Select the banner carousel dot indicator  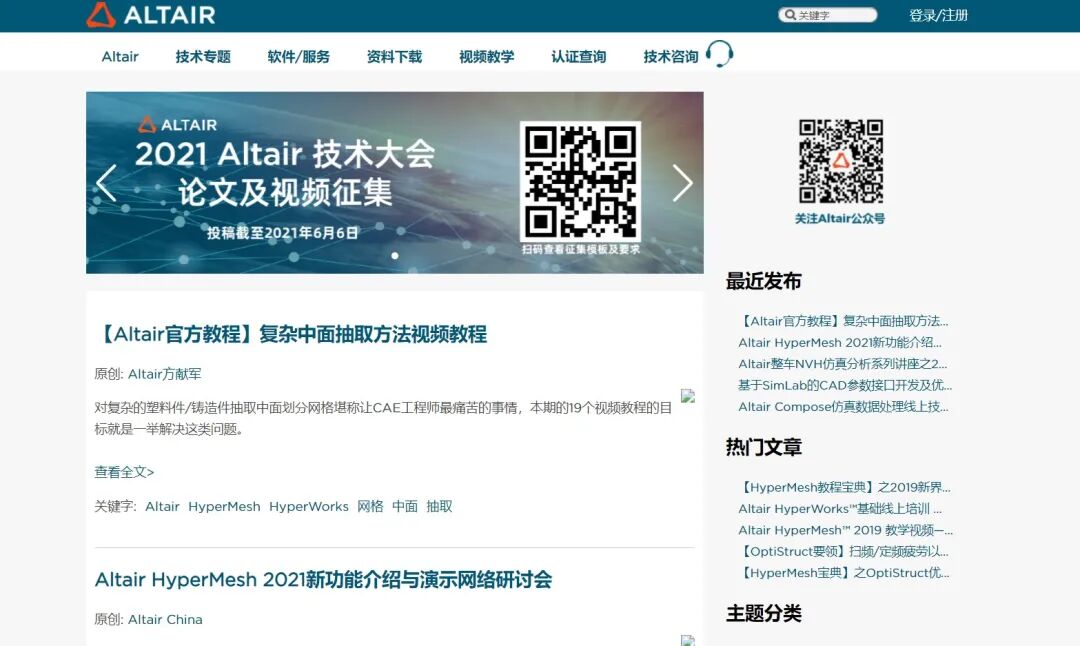pyautogui.click(x=395, y=256)
